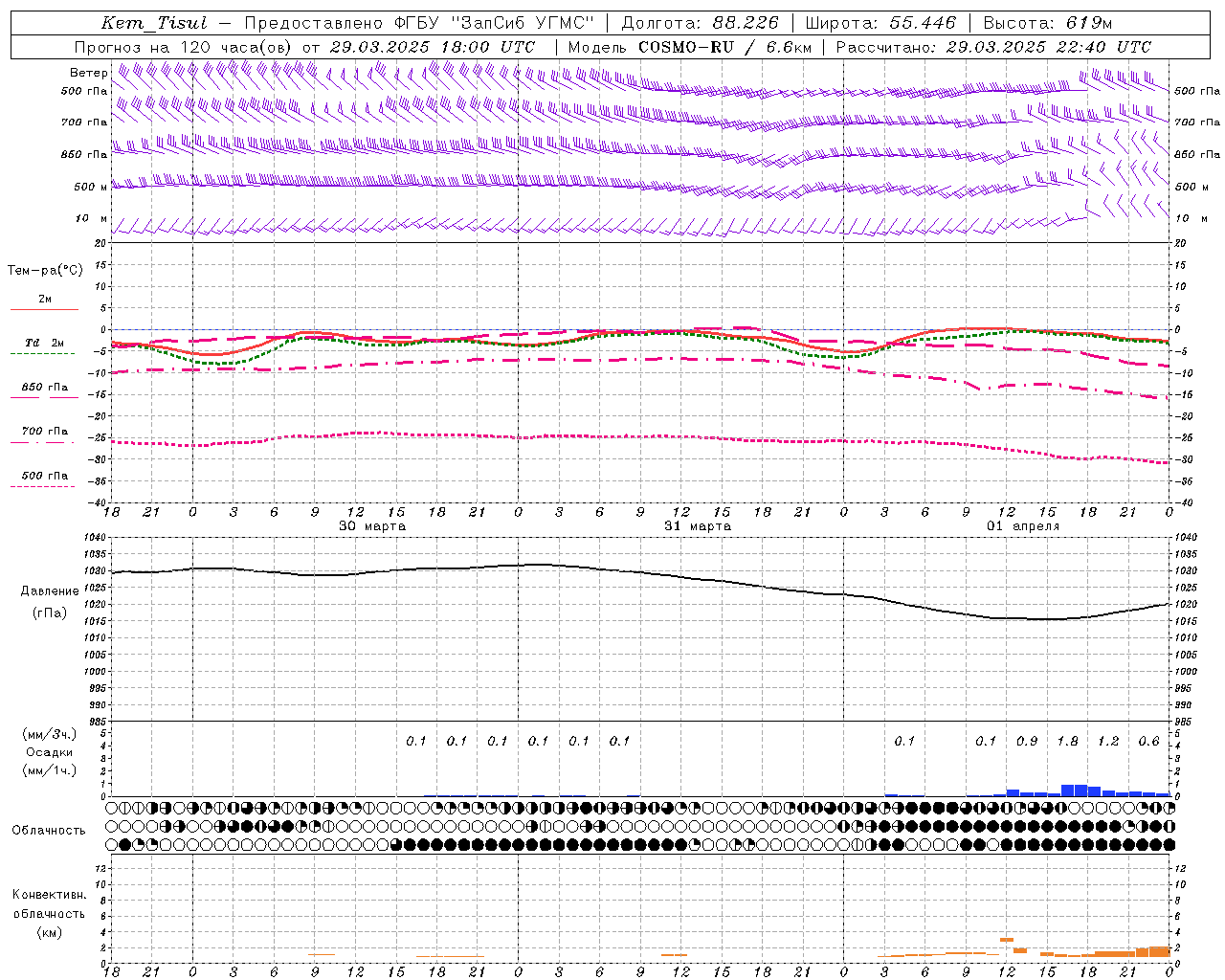This screenshot has height=980, width=1225.
Task: Click the red solid line sample under "2м"
Action: click(44, 310)
